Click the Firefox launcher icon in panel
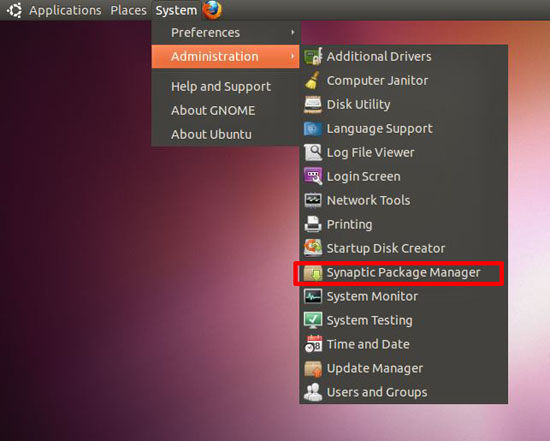The image size is (550, 441). pos(212,9)
